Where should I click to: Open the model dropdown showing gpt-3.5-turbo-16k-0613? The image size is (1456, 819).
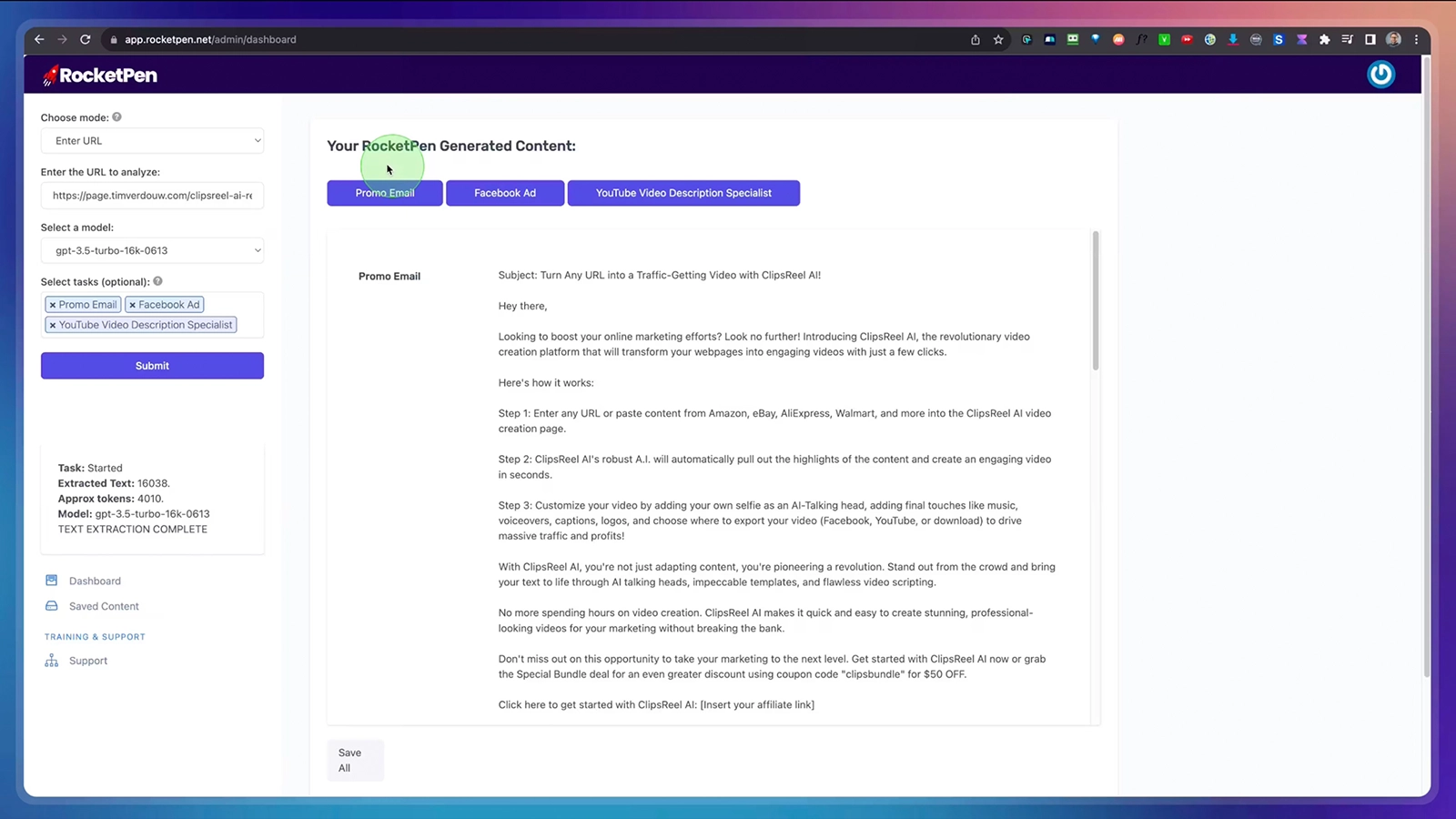152,250
